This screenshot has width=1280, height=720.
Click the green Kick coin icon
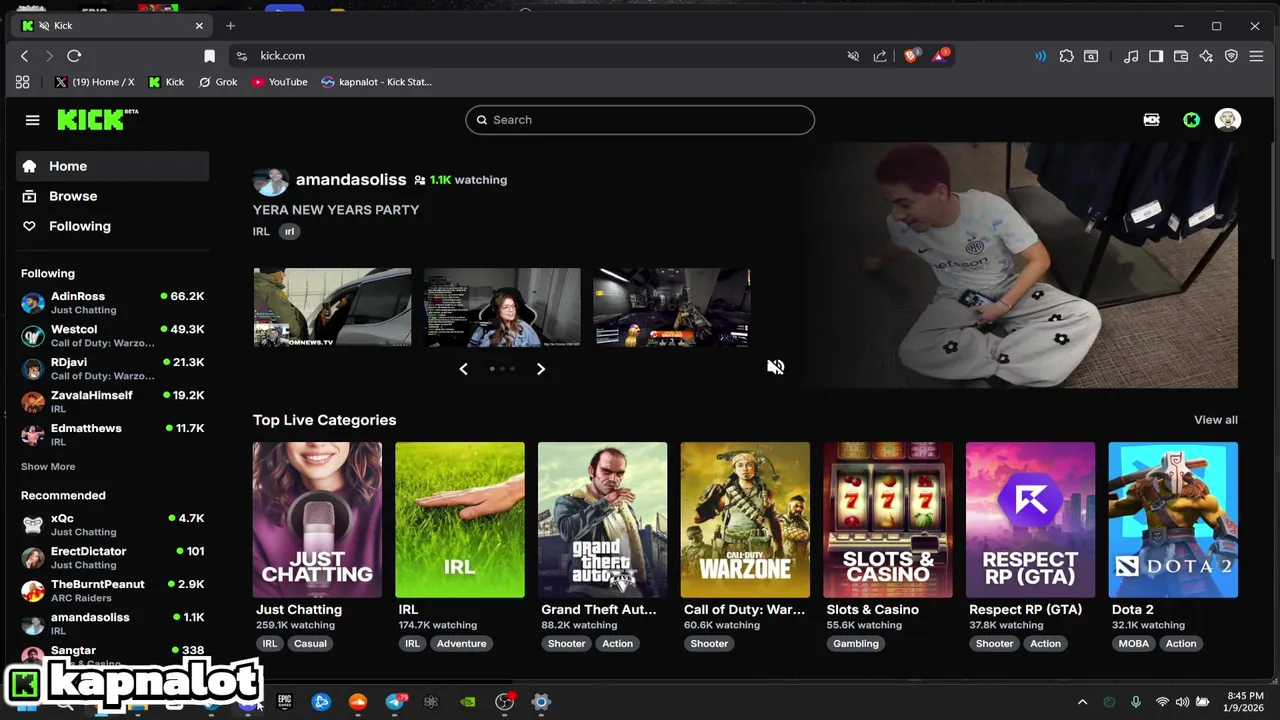[x=1191, y=120]
